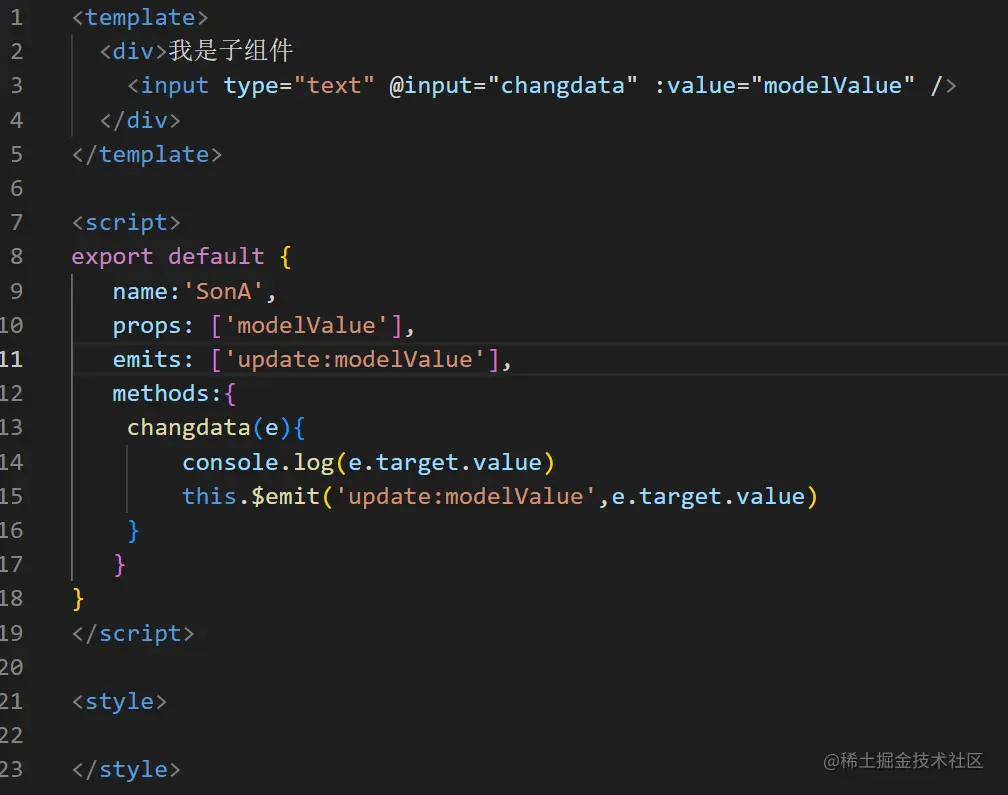This screenshot has height=795, width=1008.
Task: Click the export keyword on line 8
Action: tap(112, 257)
